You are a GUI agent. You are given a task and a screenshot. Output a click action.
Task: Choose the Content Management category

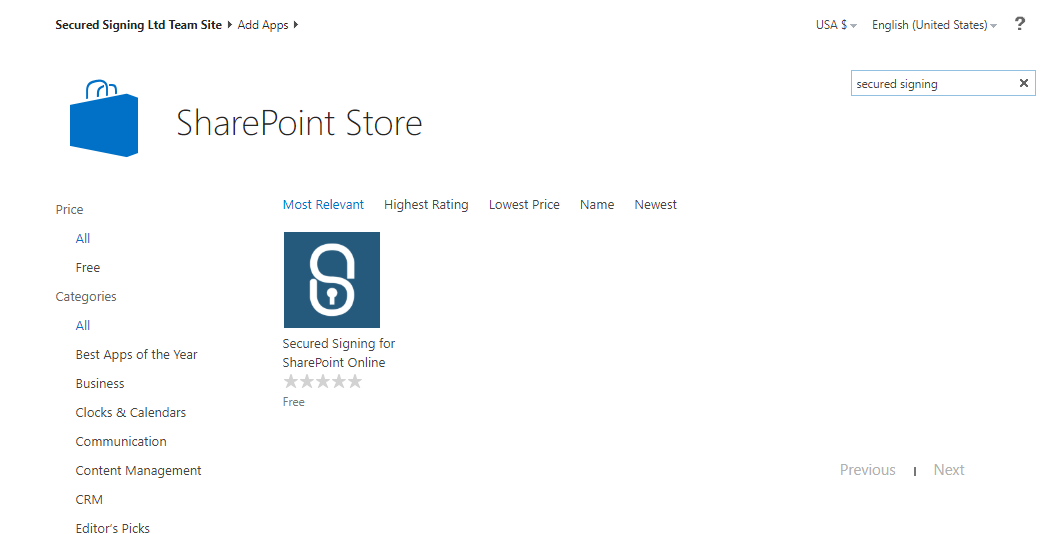tap(138, 471)
